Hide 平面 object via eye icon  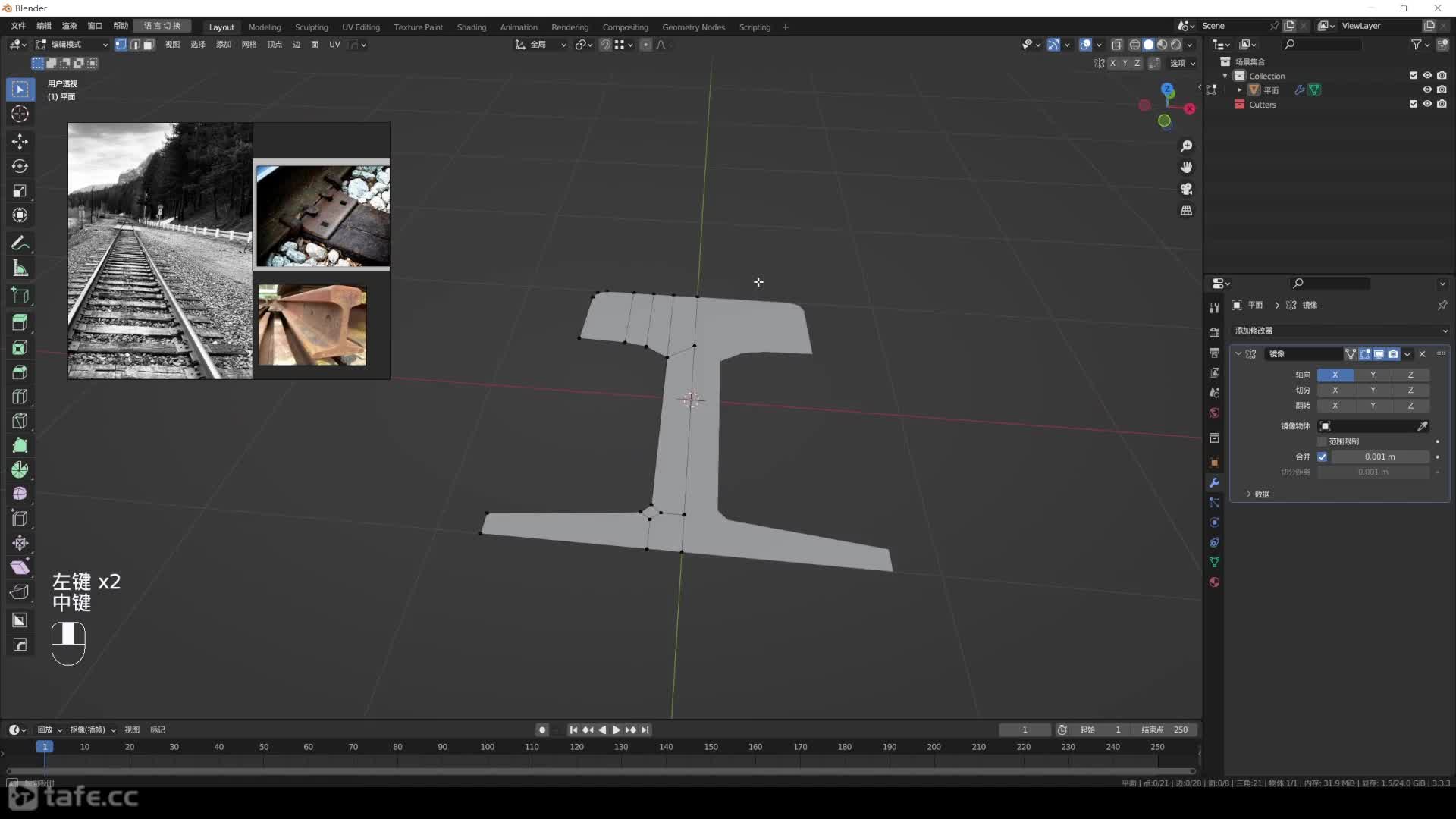1427,89
